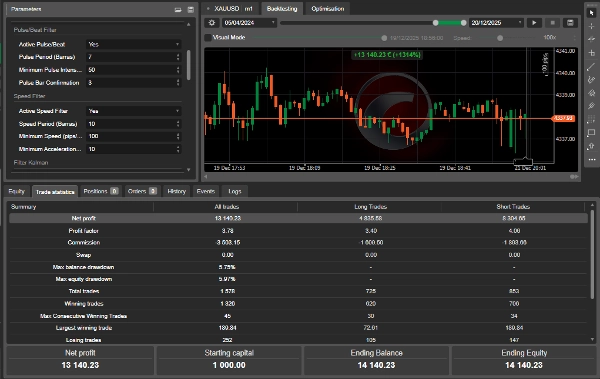Viewport: 600px width, 379px height.
Task: Open the end date 20/12/2025 picker
Action: (496, 23)
